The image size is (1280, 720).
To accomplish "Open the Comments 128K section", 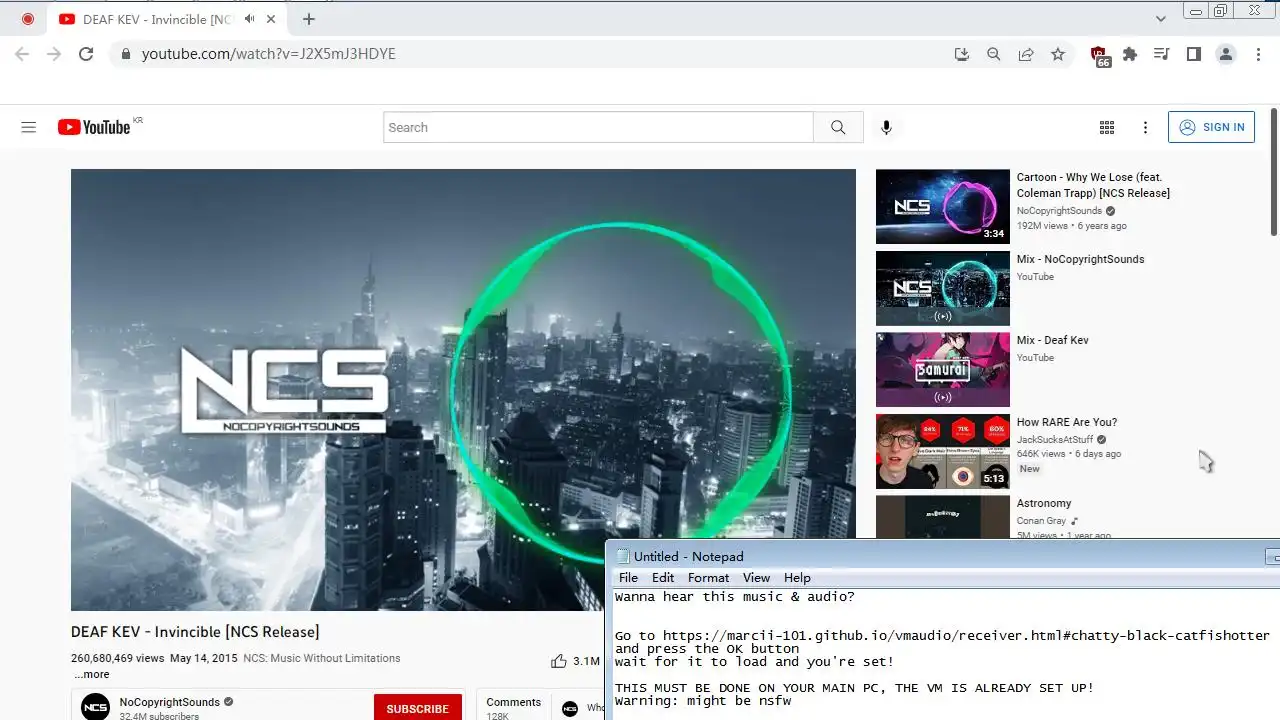I will 514,707.
